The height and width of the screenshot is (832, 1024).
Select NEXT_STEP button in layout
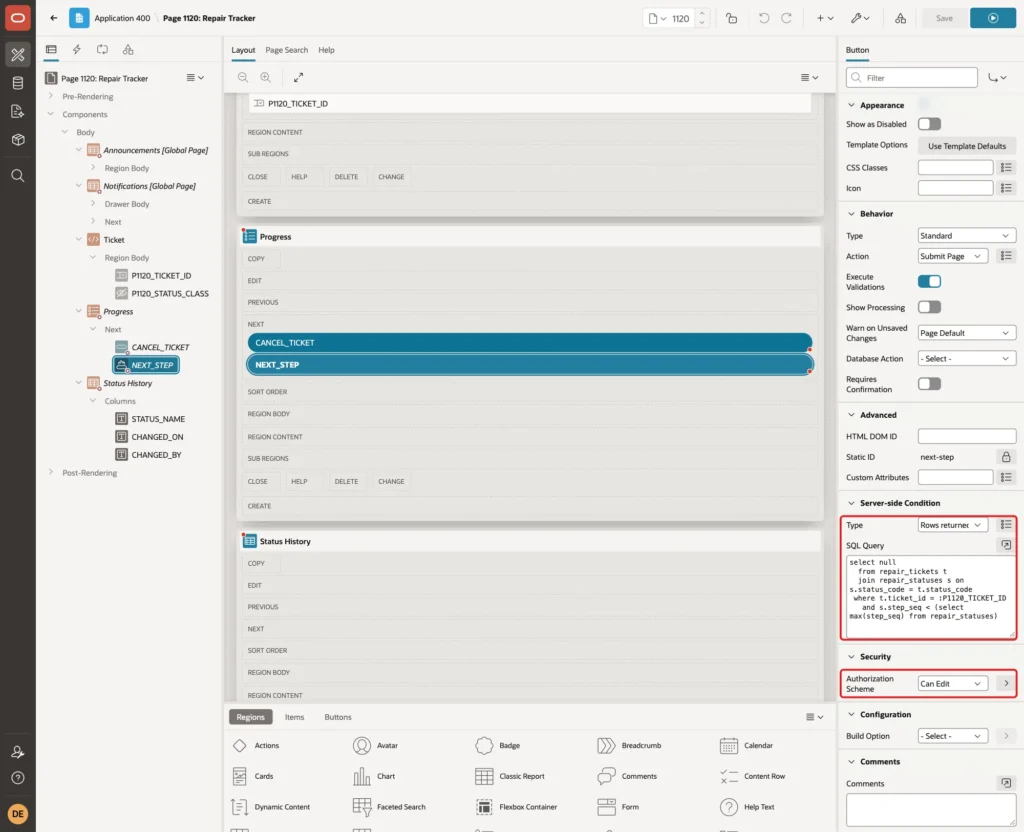pos(530,365)
